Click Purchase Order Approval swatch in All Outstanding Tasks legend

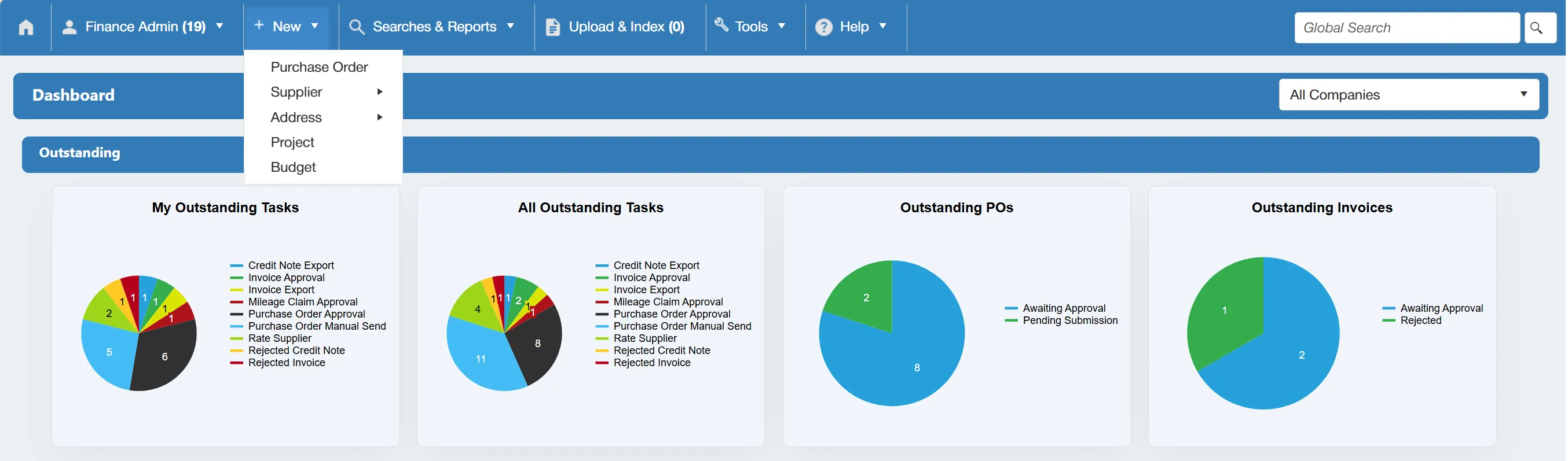click(602, 315)
